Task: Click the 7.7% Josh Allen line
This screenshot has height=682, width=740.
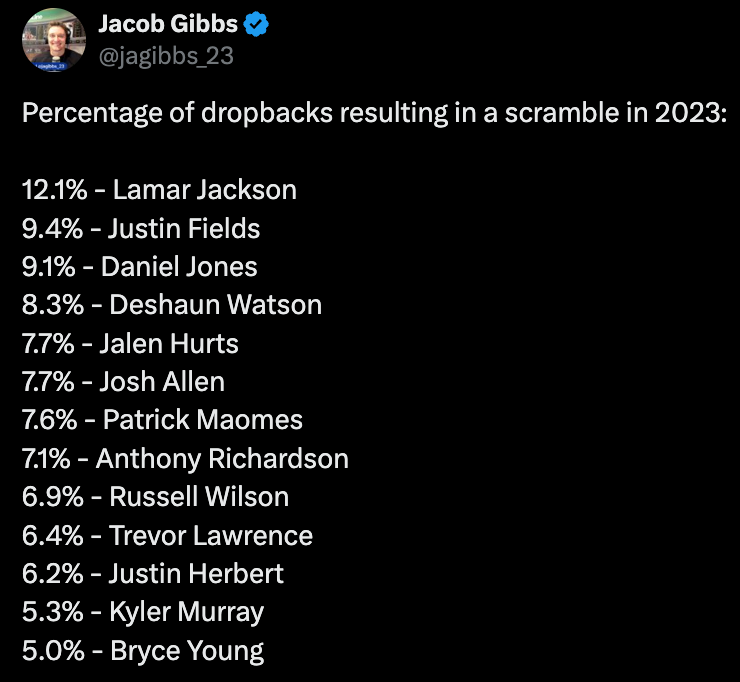Action: 123,382
